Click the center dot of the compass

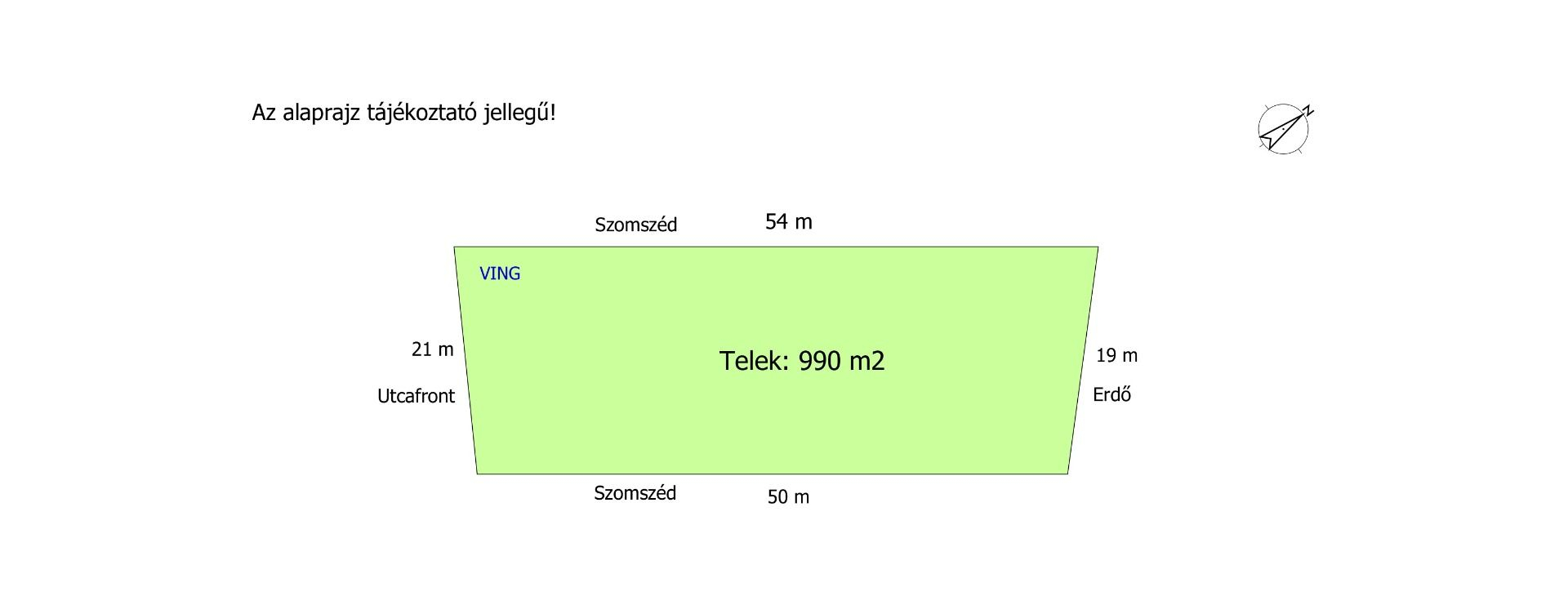coord(1283,129)
